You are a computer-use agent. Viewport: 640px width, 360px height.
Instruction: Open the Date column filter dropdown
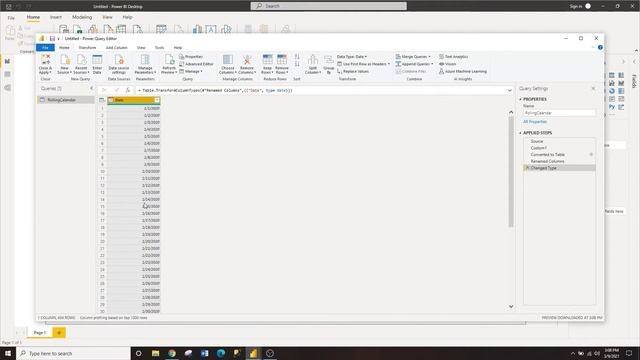tap(157, 100)
